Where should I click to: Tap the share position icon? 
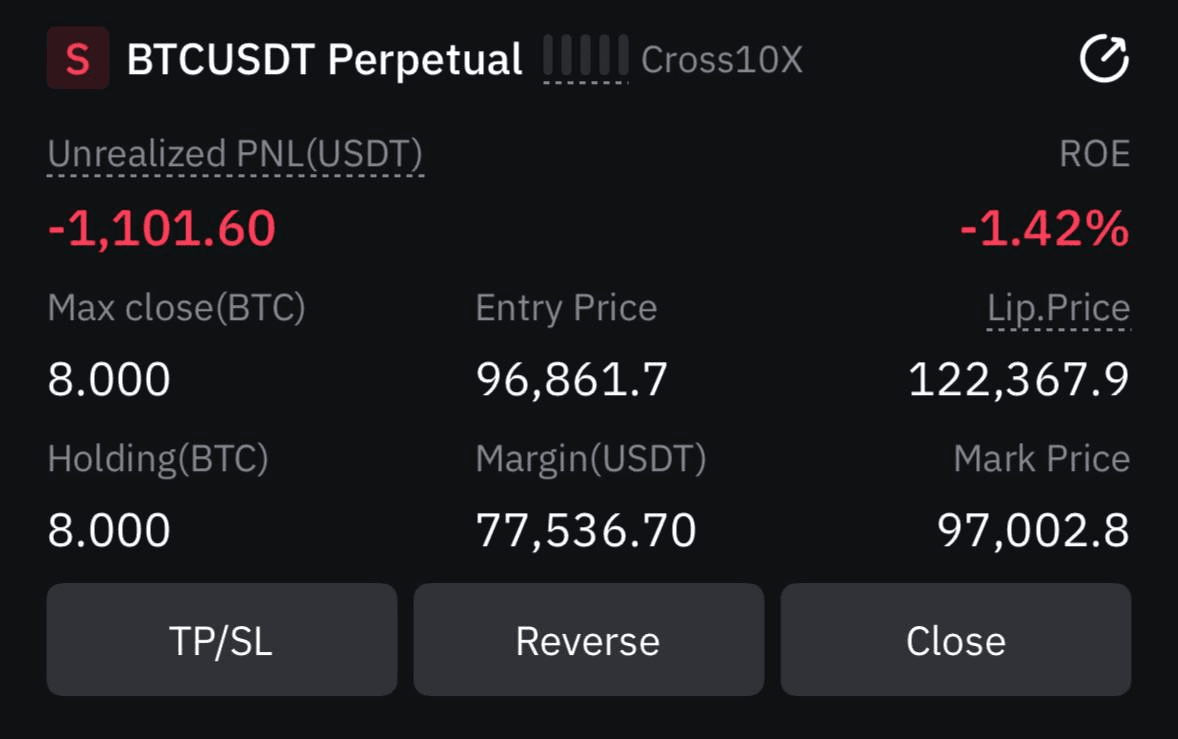pos(1104,58)
